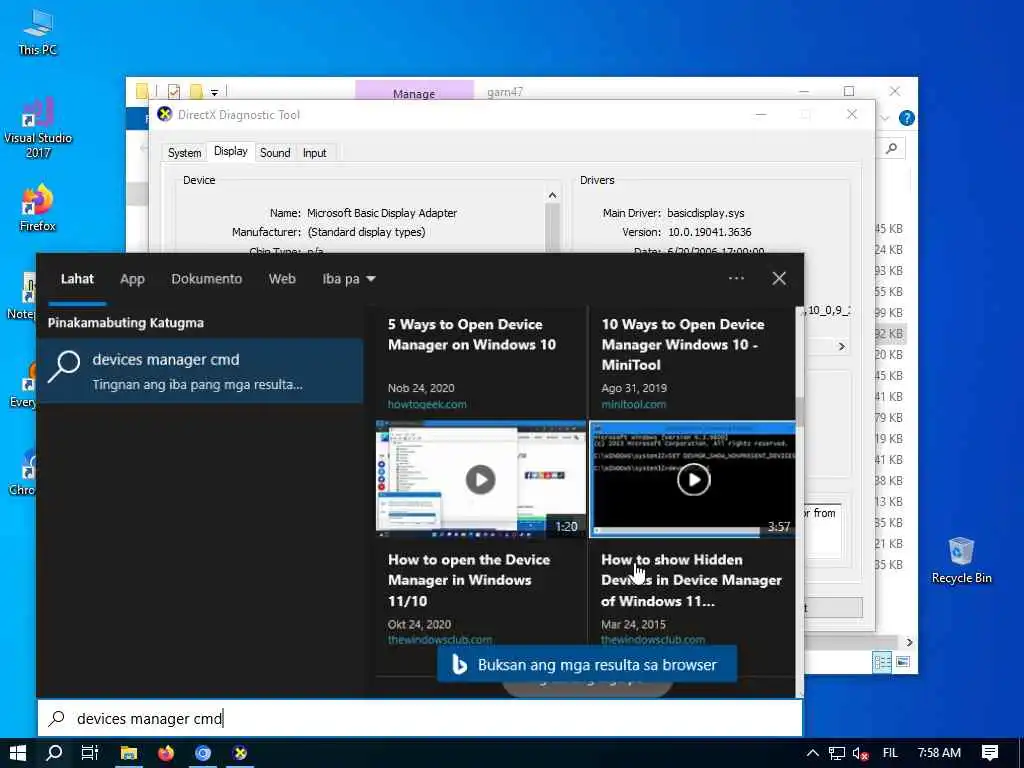Screen dimensions: 1024x768
Task: Click the DirectX Diagnostic Tool title icon
Action: (x=165, y=114)
